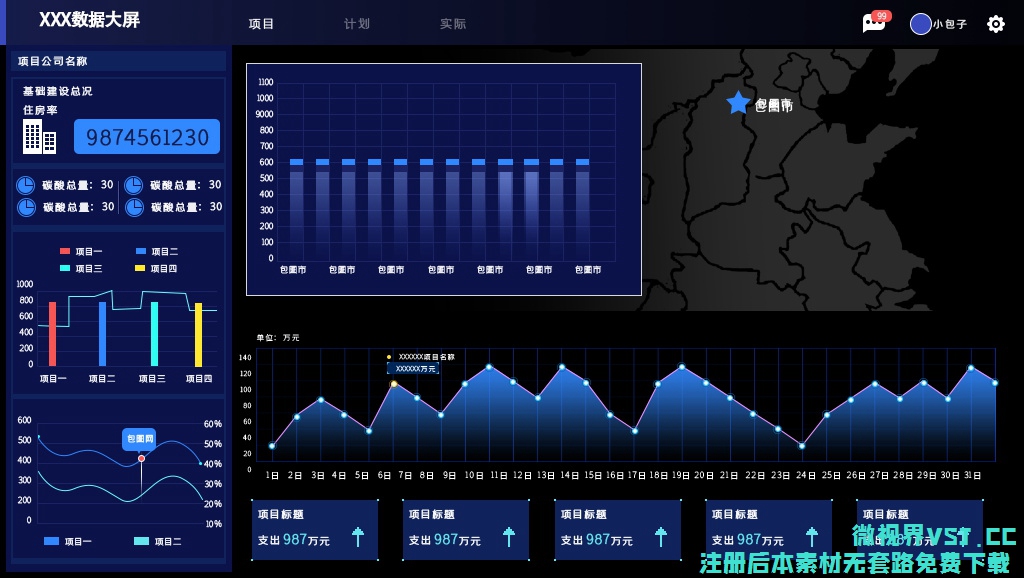Open the messages icon with 99 badge

pos(874,24)
